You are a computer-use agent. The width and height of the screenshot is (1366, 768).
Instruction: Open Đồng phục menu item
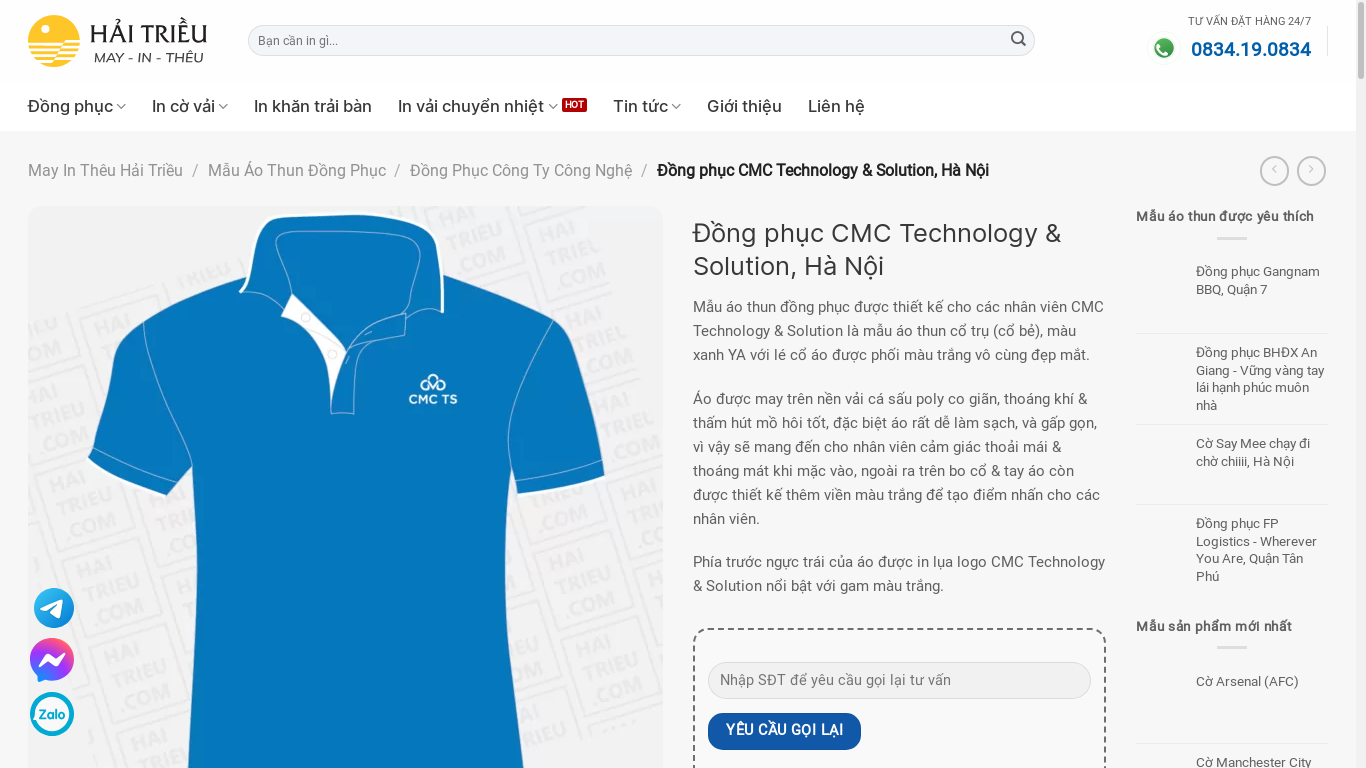click(70, 106)
